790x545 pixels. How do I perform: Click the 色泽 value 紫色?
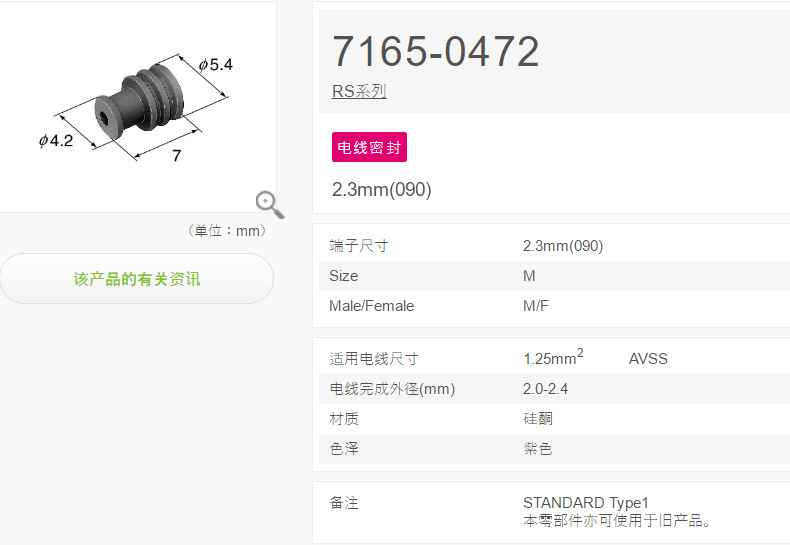tap(538, 448)
